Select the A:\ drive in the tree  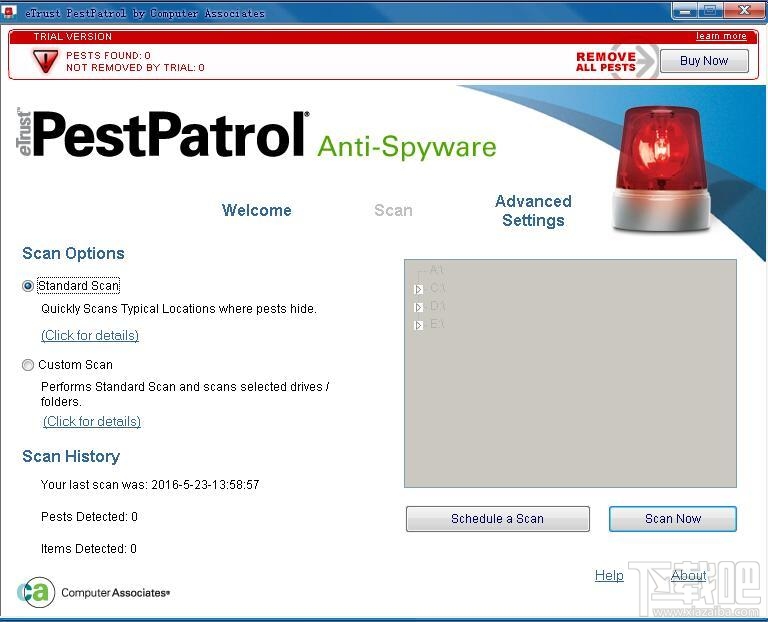tap(437, 269)
